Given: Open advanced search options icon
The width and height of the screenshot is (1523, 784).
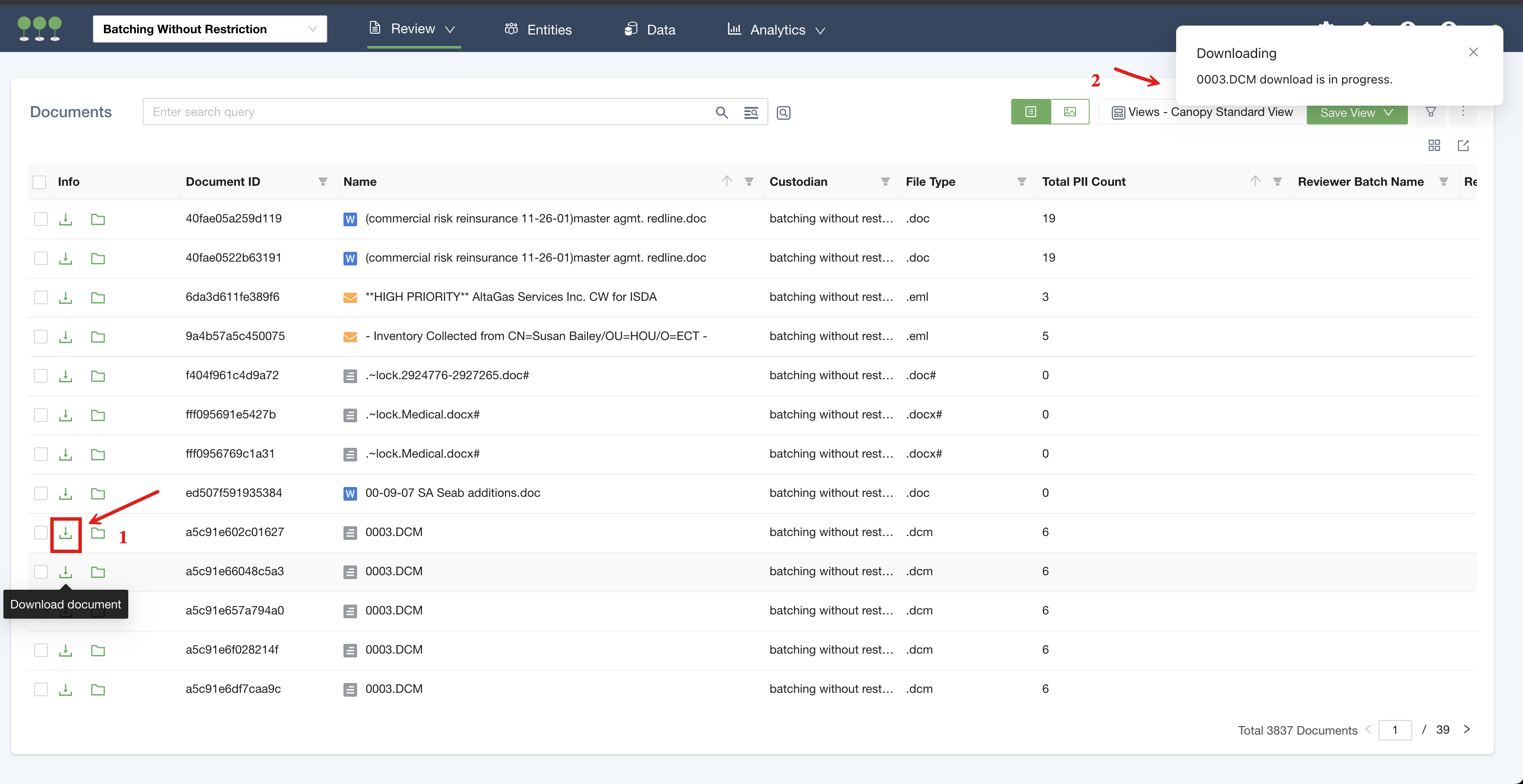Looking at the screenshot, I should click(750, 112).
